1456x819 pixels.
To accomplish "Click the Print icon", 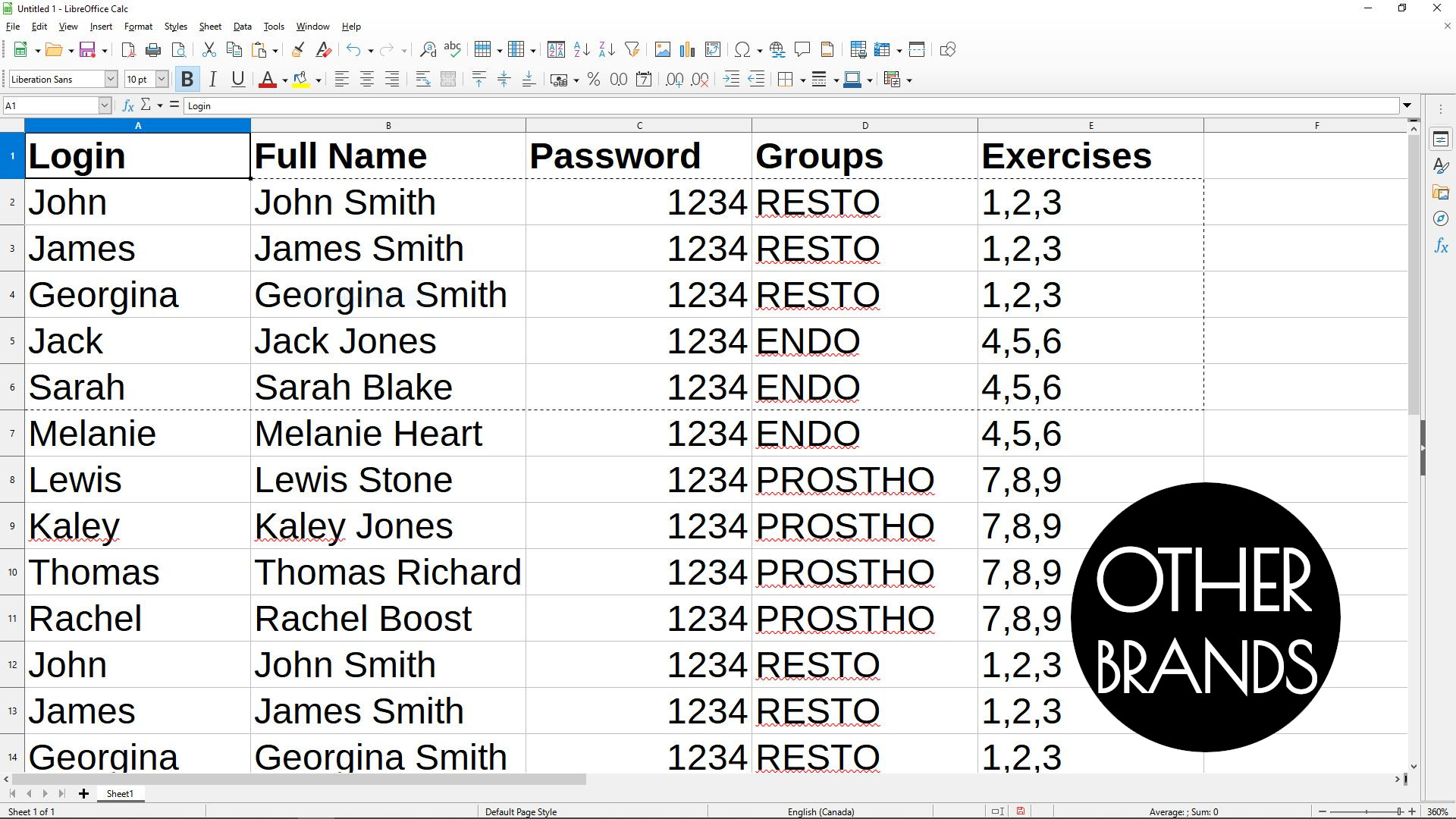I will [153, 50].
